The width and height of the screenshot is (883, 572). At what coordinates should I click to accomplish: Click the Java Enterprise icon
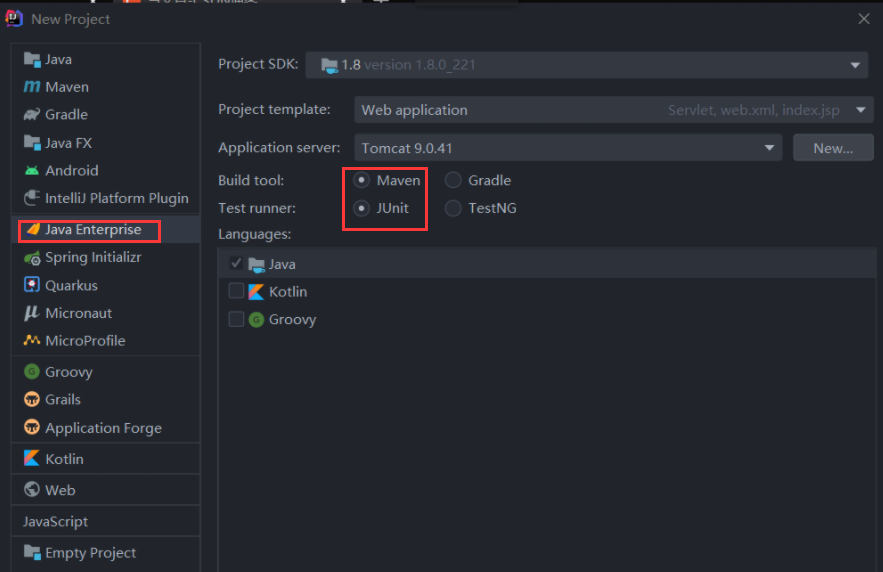click(33, 229)
